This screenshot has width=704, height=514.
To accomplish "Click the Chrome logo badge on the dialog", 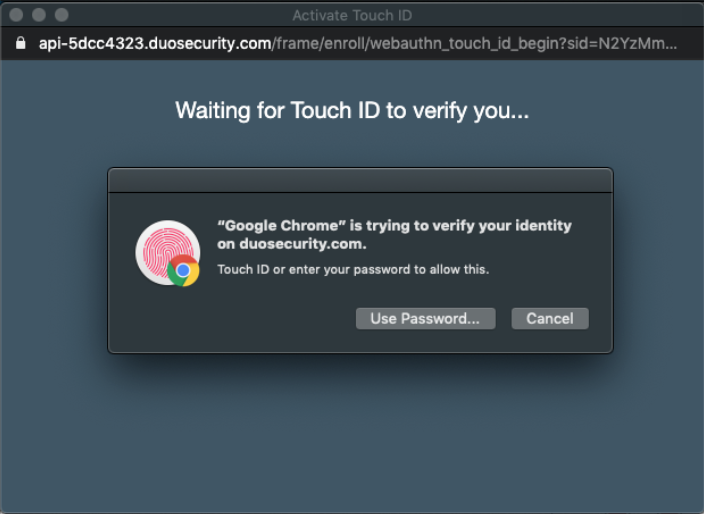I will coord(183,270).
